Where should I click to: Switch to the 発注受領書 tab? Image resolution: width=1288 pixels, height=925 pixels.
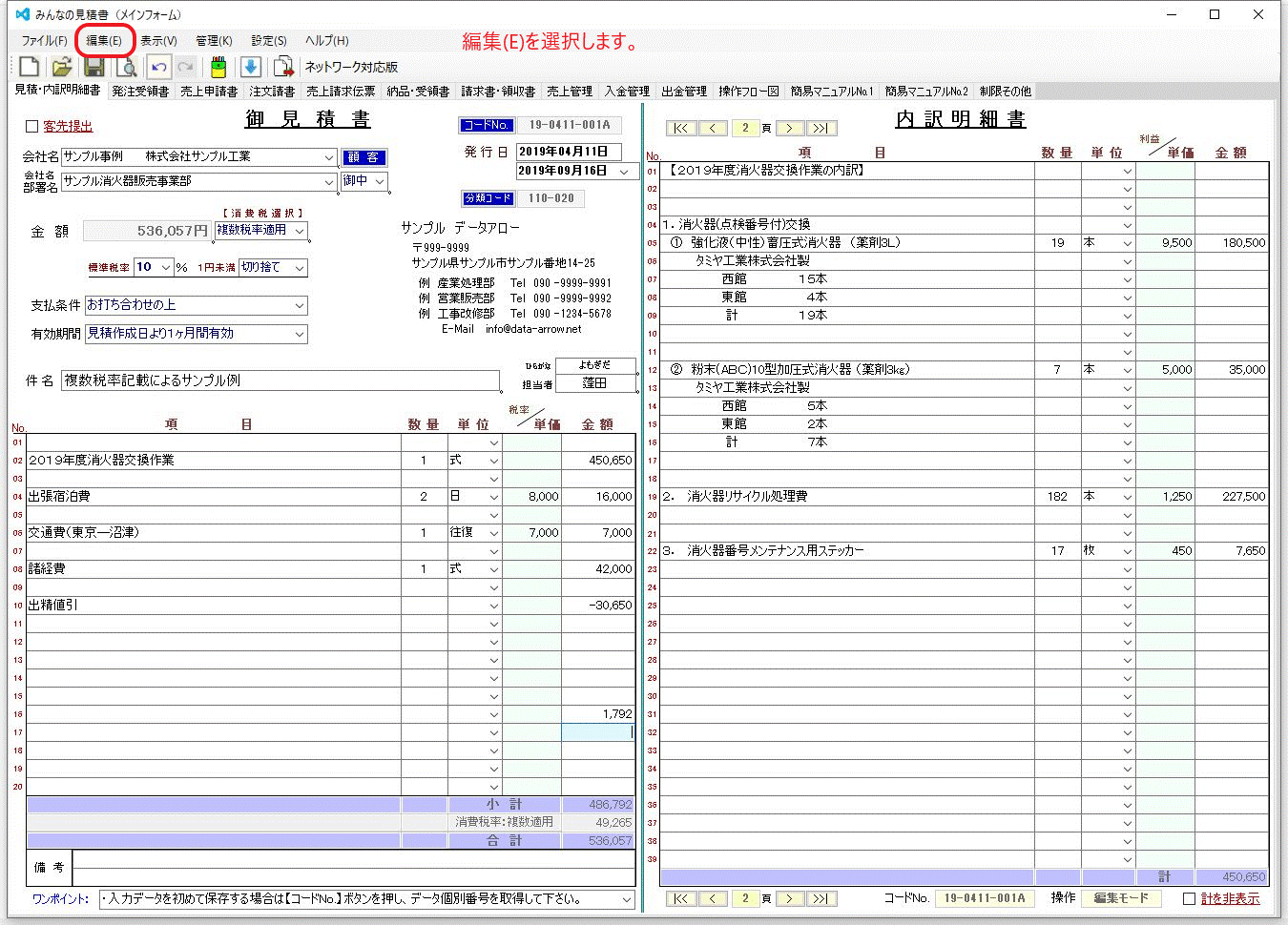tap(140, 92)
